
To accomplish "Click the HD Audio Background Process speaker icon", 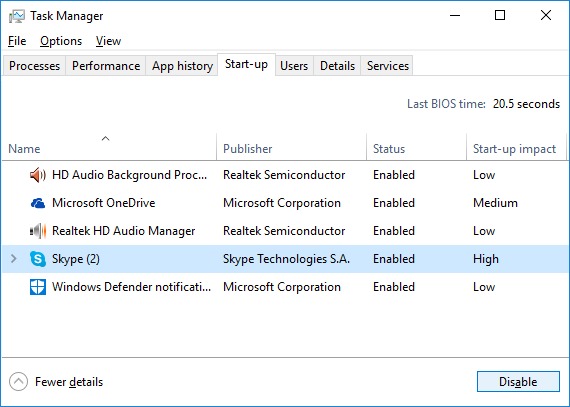I will [x=38, y=175].
